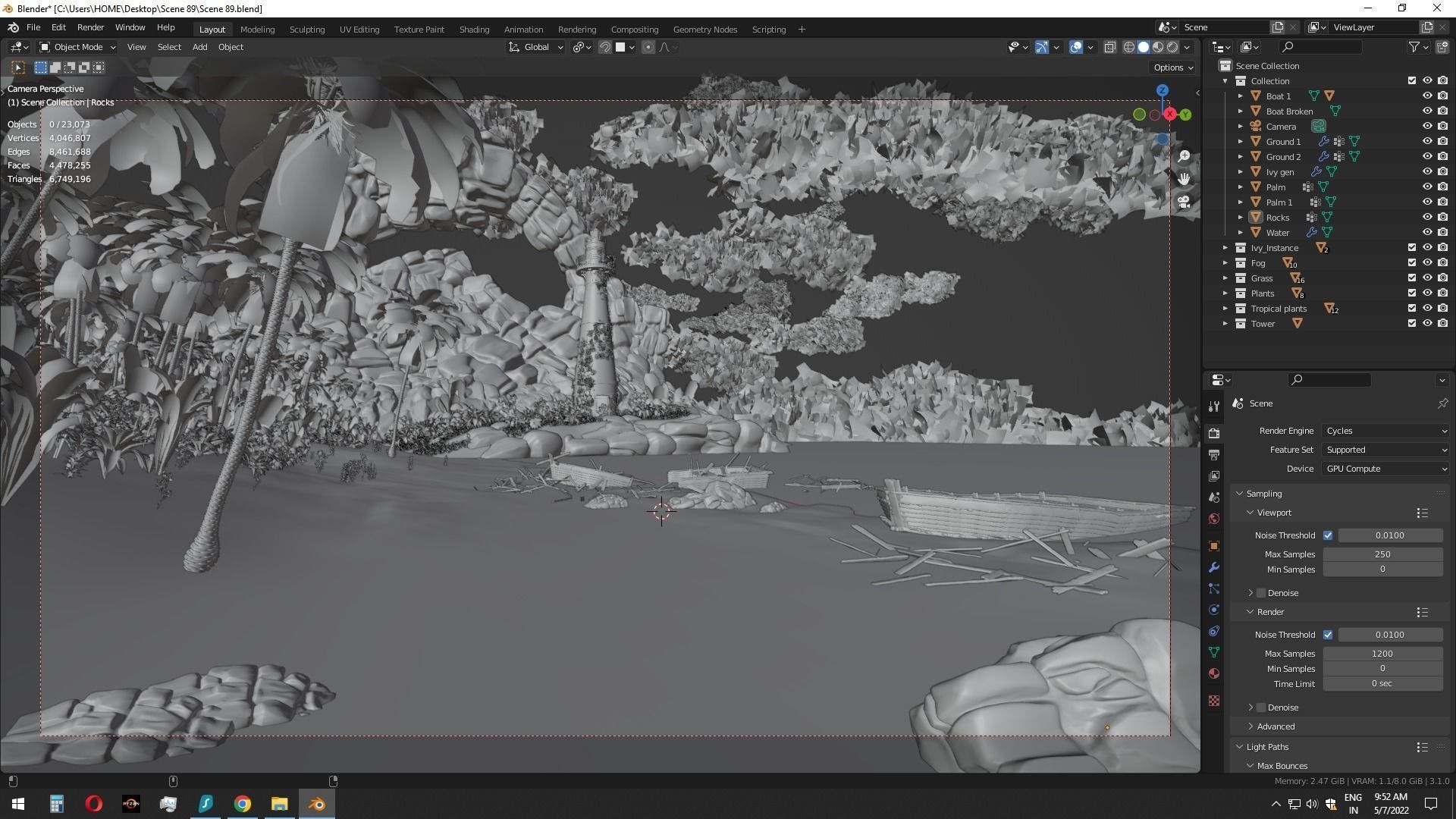Adjust Viewport Max Samples 250 field
Viewport: 1456px width, 819px height.
1382,554
